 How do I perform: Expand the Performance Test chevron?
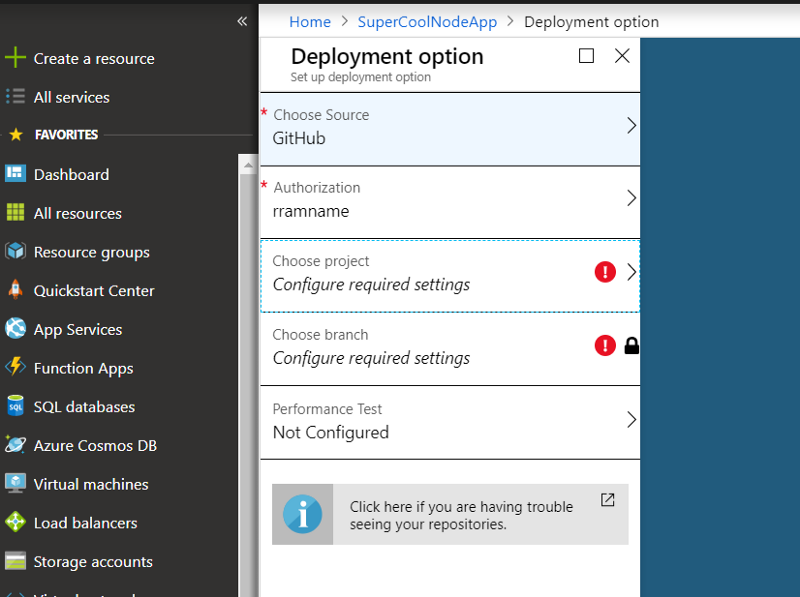[x=631, y=419]
